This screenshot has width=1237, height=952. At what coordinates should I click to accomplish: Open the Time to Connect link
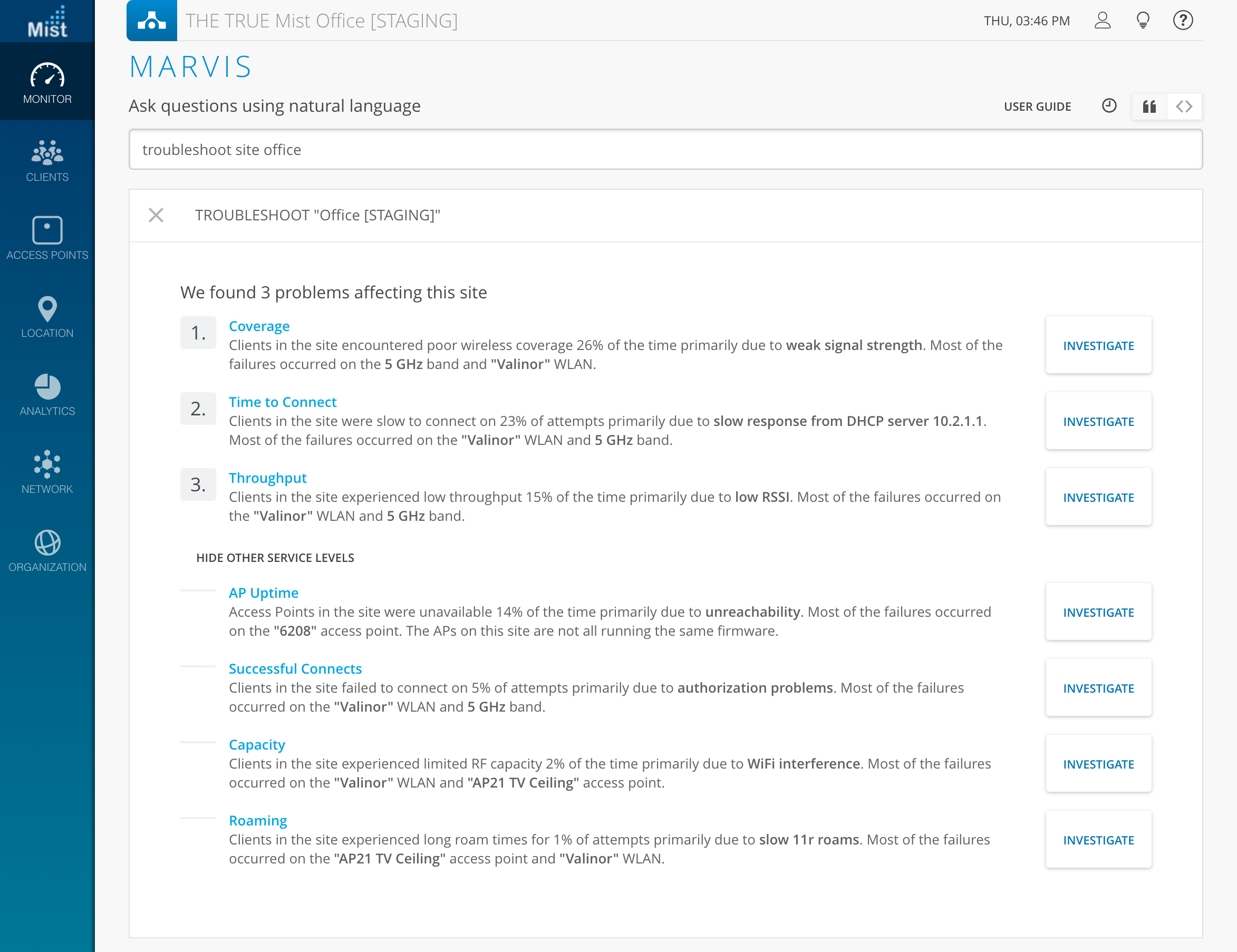click(282, 402)
